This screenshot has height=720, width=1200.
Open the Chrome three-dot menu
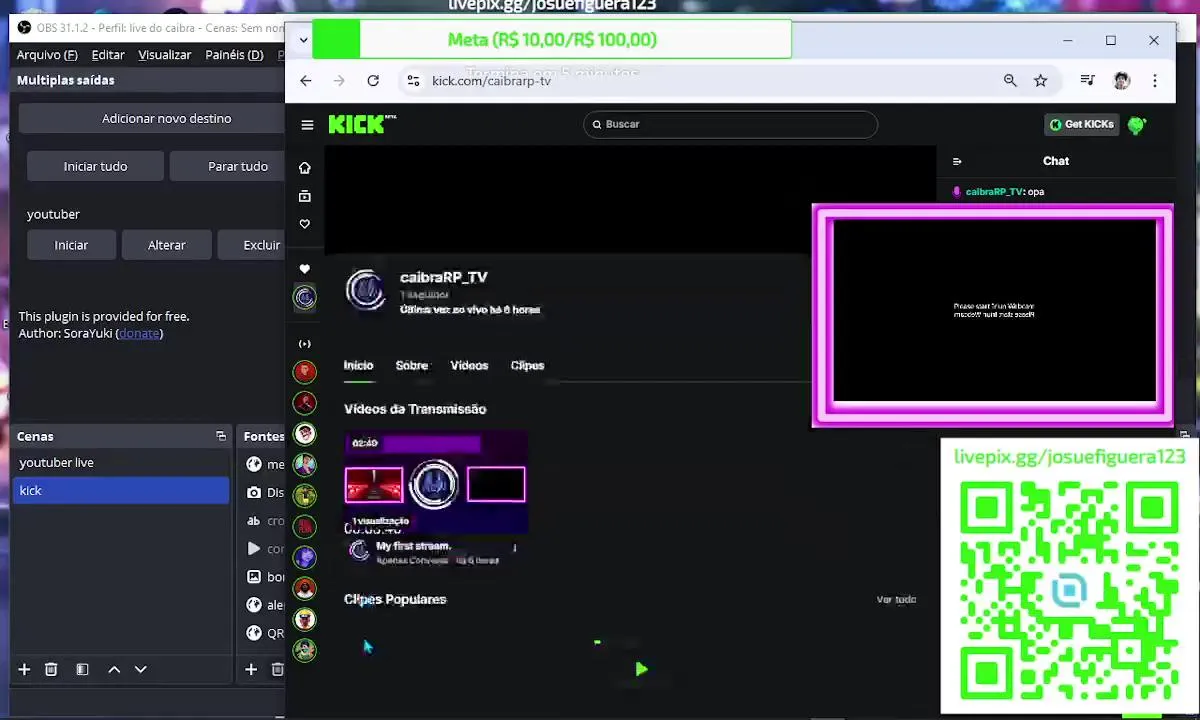1155,81
